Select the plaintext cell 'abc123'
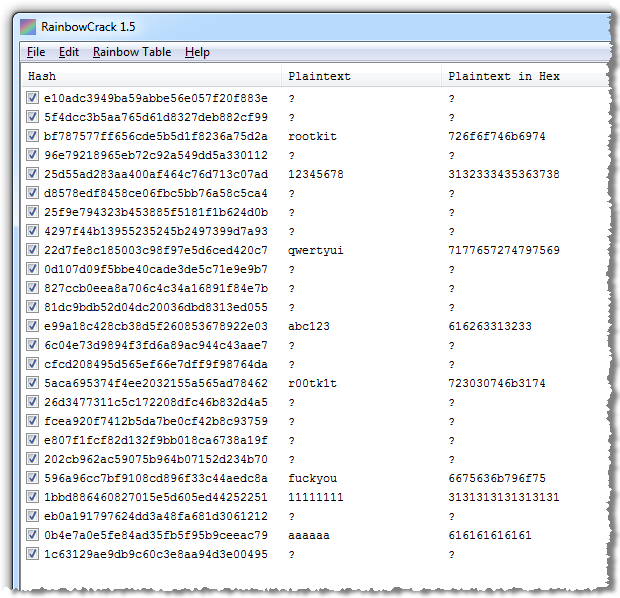The height and width of the screenshot is (598, 620). (x=309, y=326)
